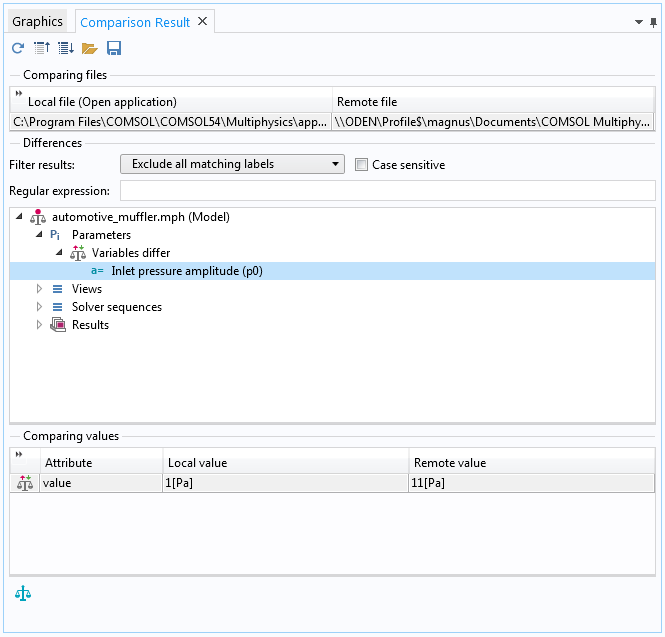Open file with the folder icon

pyautogui.click(x=89, y=49)
